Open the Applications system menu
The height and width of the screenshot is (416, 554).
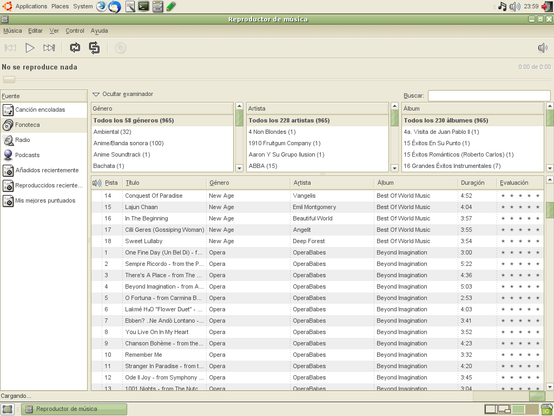31,6
